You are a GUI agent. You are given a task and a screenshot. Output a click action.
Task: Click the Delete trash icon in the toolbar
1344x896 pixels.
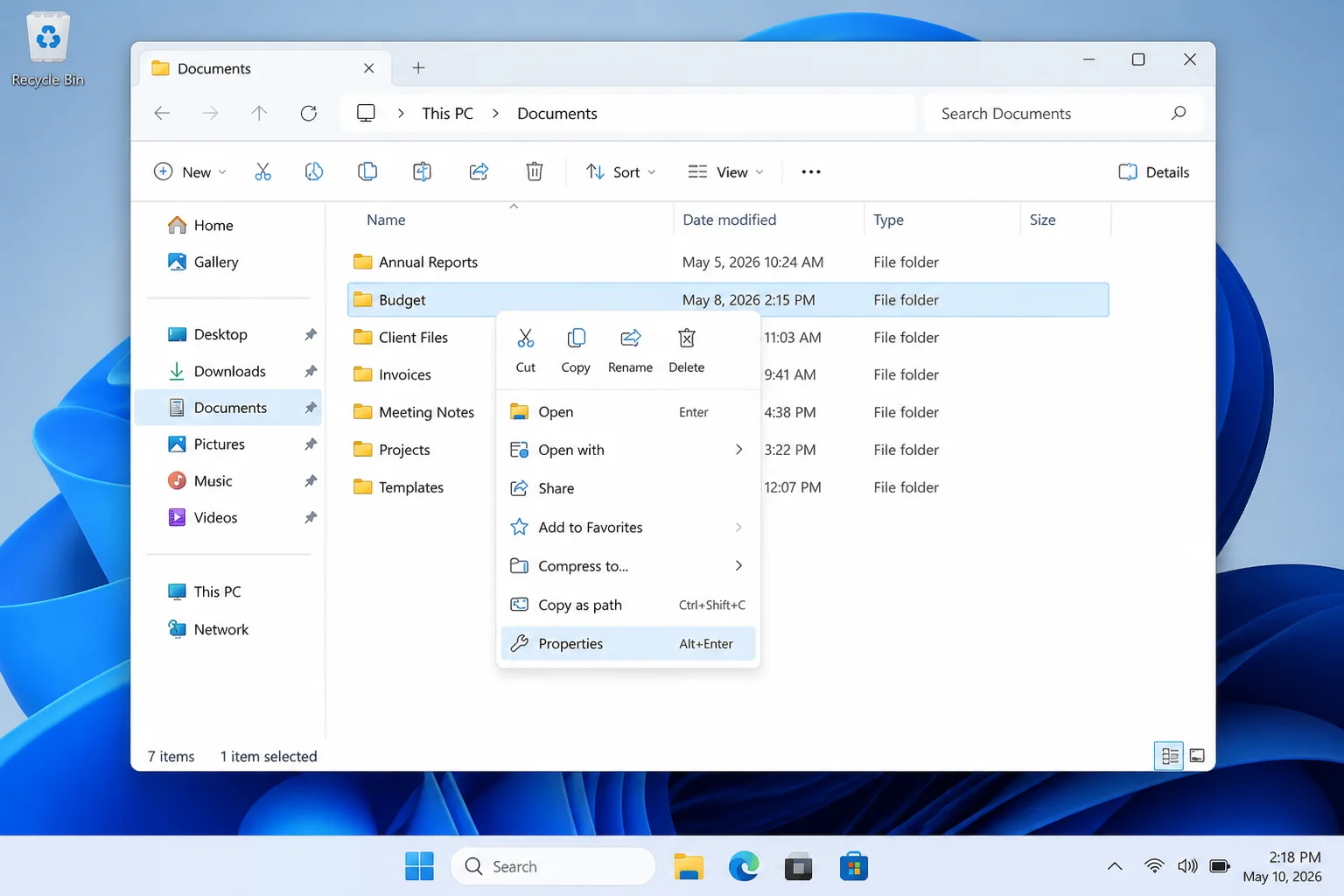tap(535, 171)
